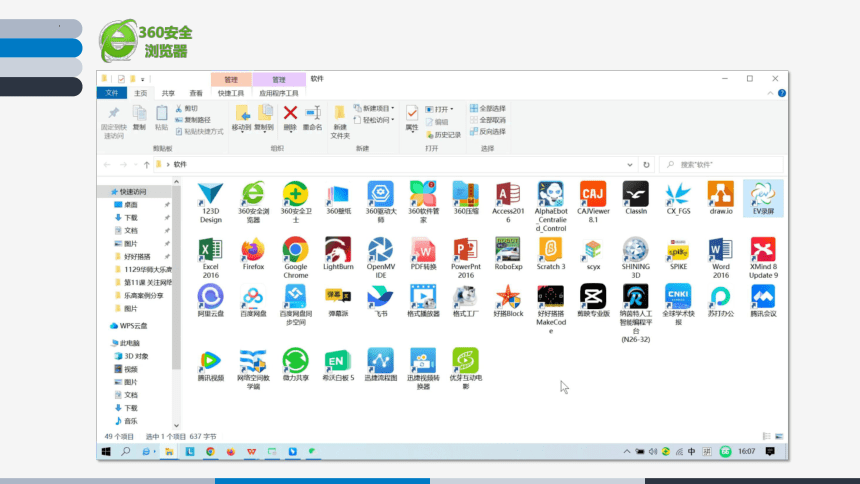Image resolution: width=860 pixels, height=484 pixels.
Task: Select the 360安全卫士 shortcut icon
Action: [x=296, y=193]
